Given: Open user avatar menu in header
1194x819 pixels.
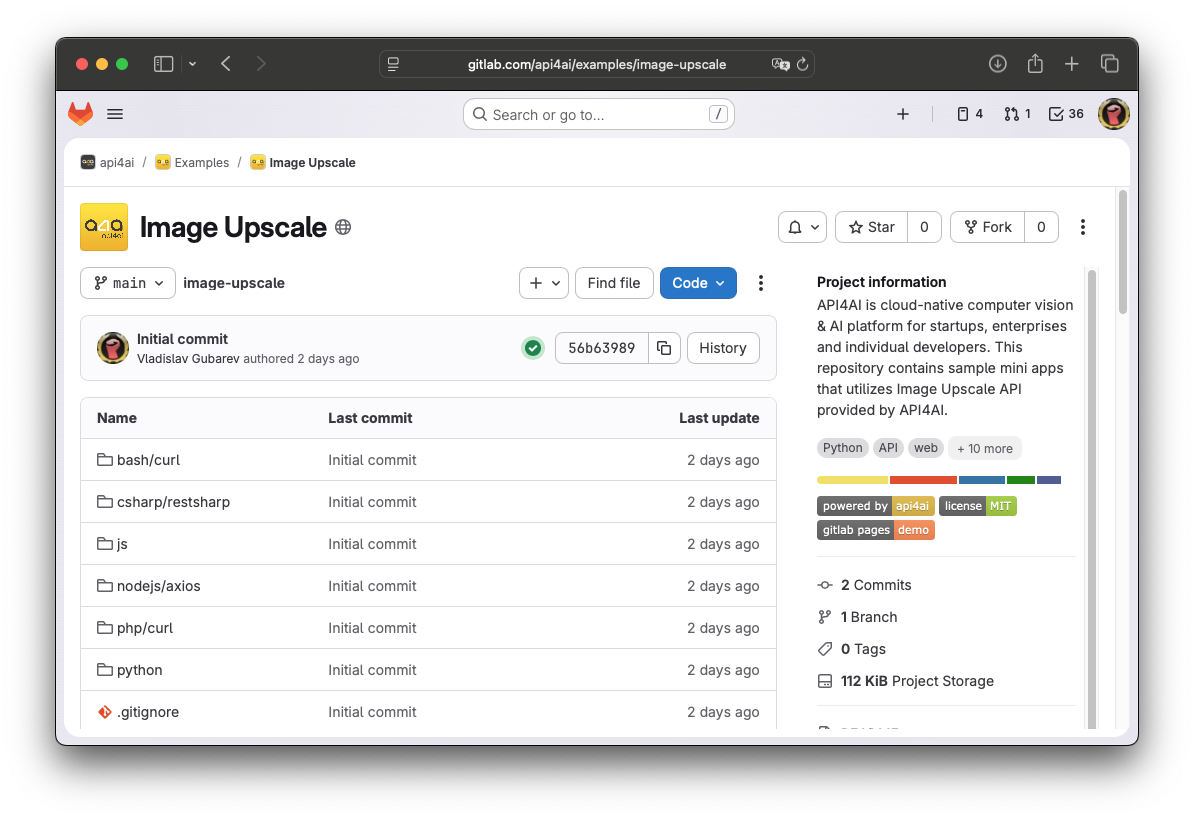Looking at the screenshot, I should coord(1113,114).
